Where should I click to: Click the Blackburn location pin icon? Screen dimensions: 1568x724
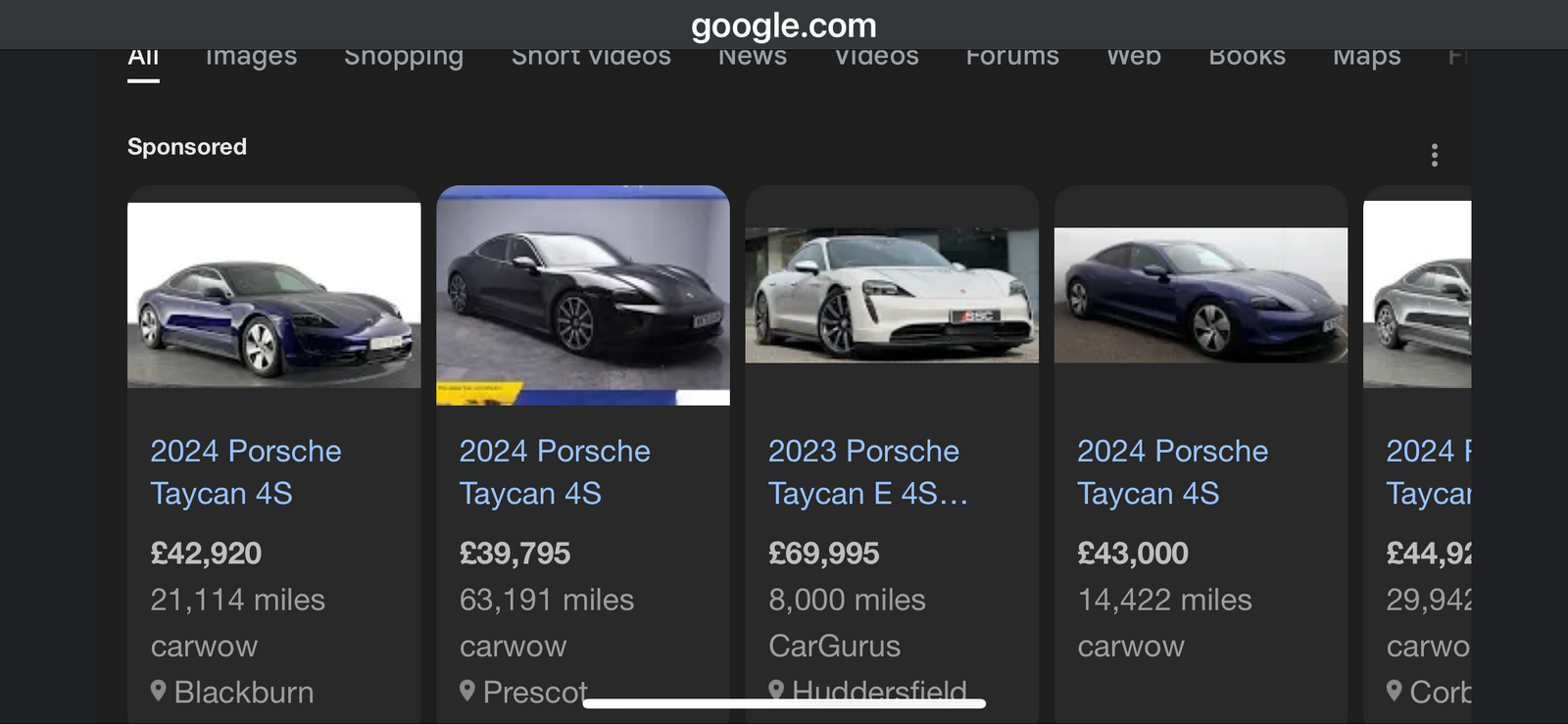point(158,691)
